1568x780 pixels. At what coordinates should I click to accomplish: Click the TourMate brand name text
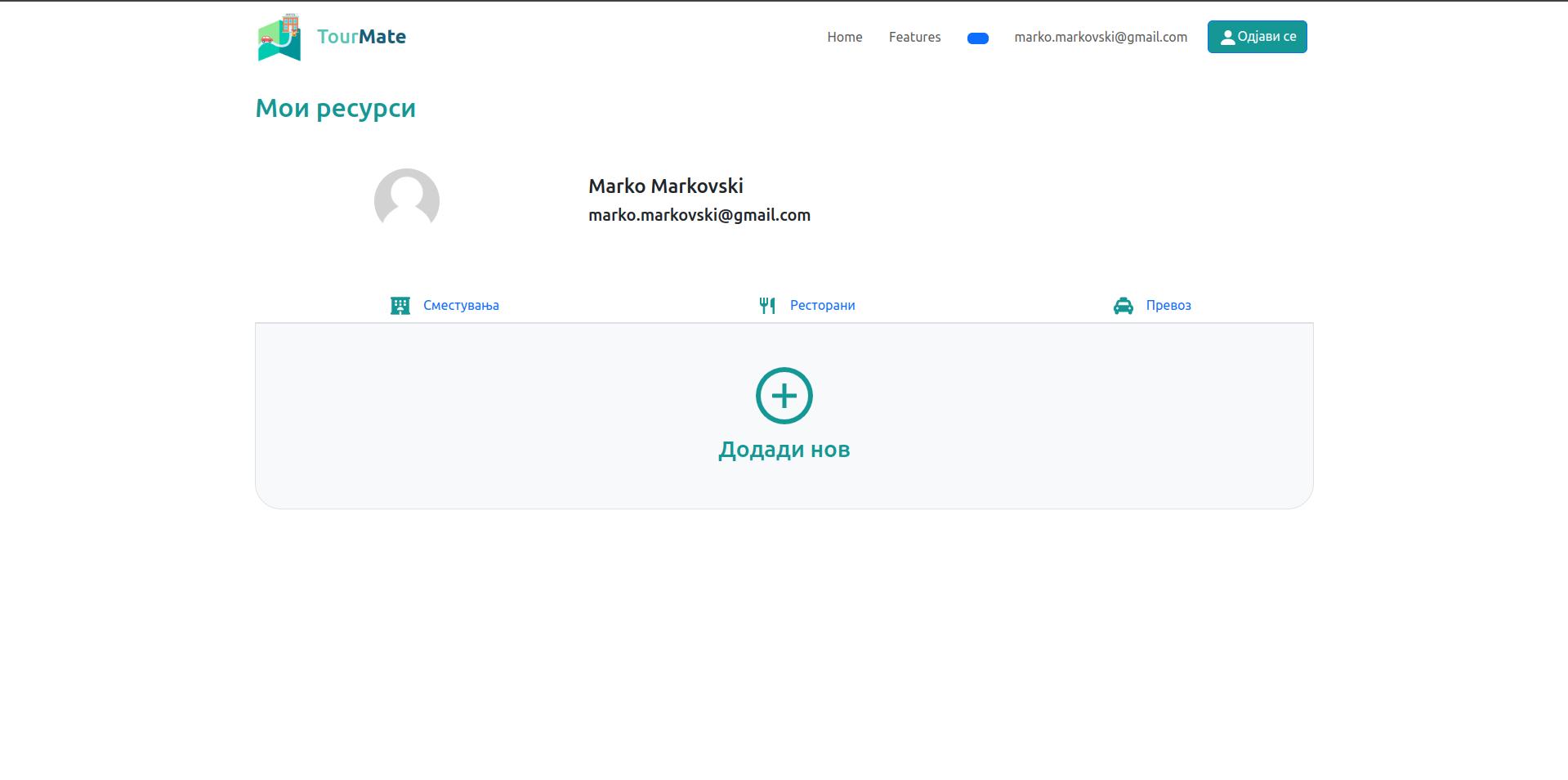point(361,37)
